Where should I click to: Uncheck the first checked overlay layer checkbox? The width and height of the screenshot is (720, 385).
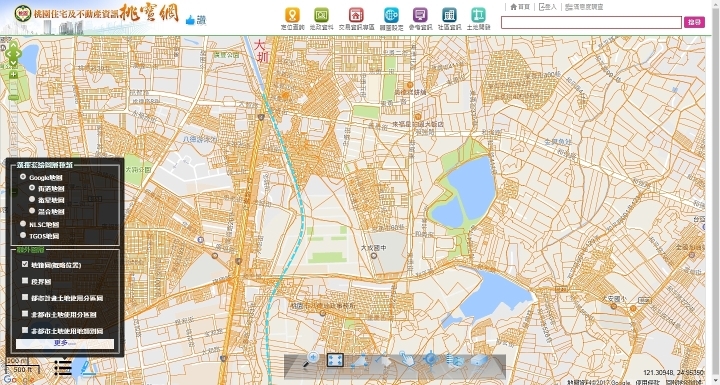tap(25, 264)
